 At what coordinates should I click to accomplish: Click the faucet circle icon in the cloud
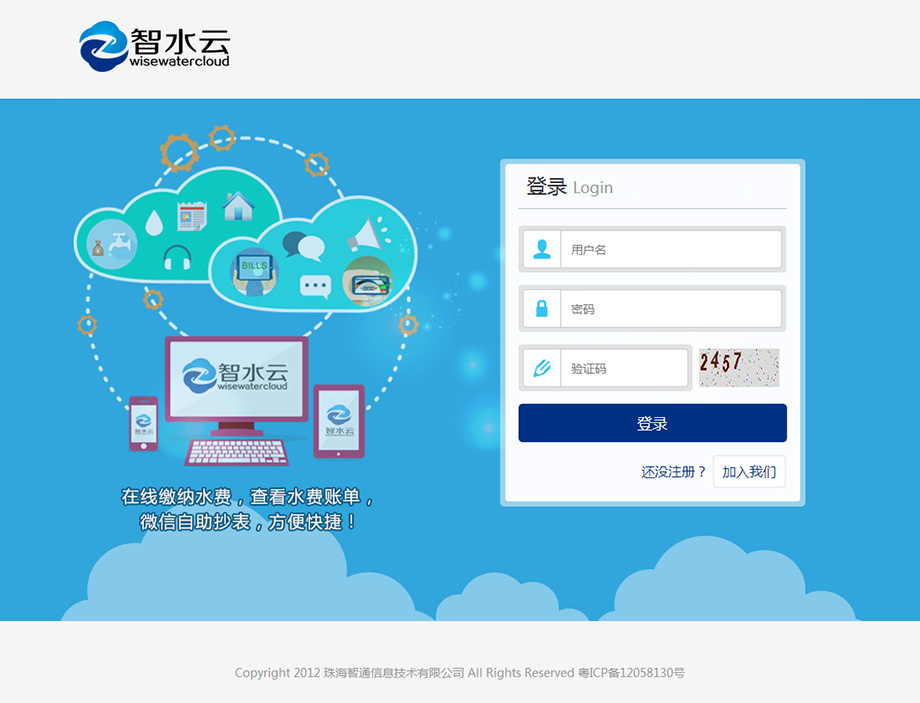click(x=111, y=244)
